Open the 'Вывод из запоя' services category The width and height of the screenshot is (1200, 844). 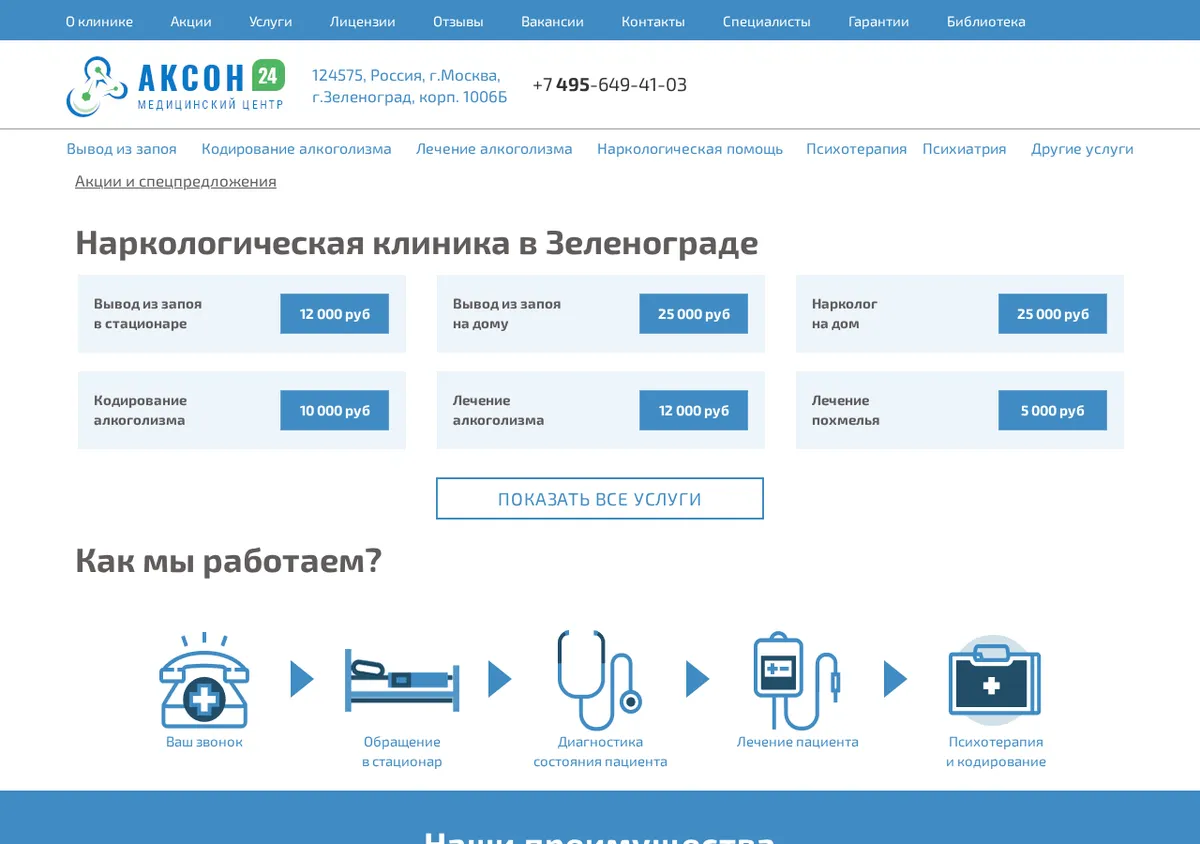pos(121,149)
